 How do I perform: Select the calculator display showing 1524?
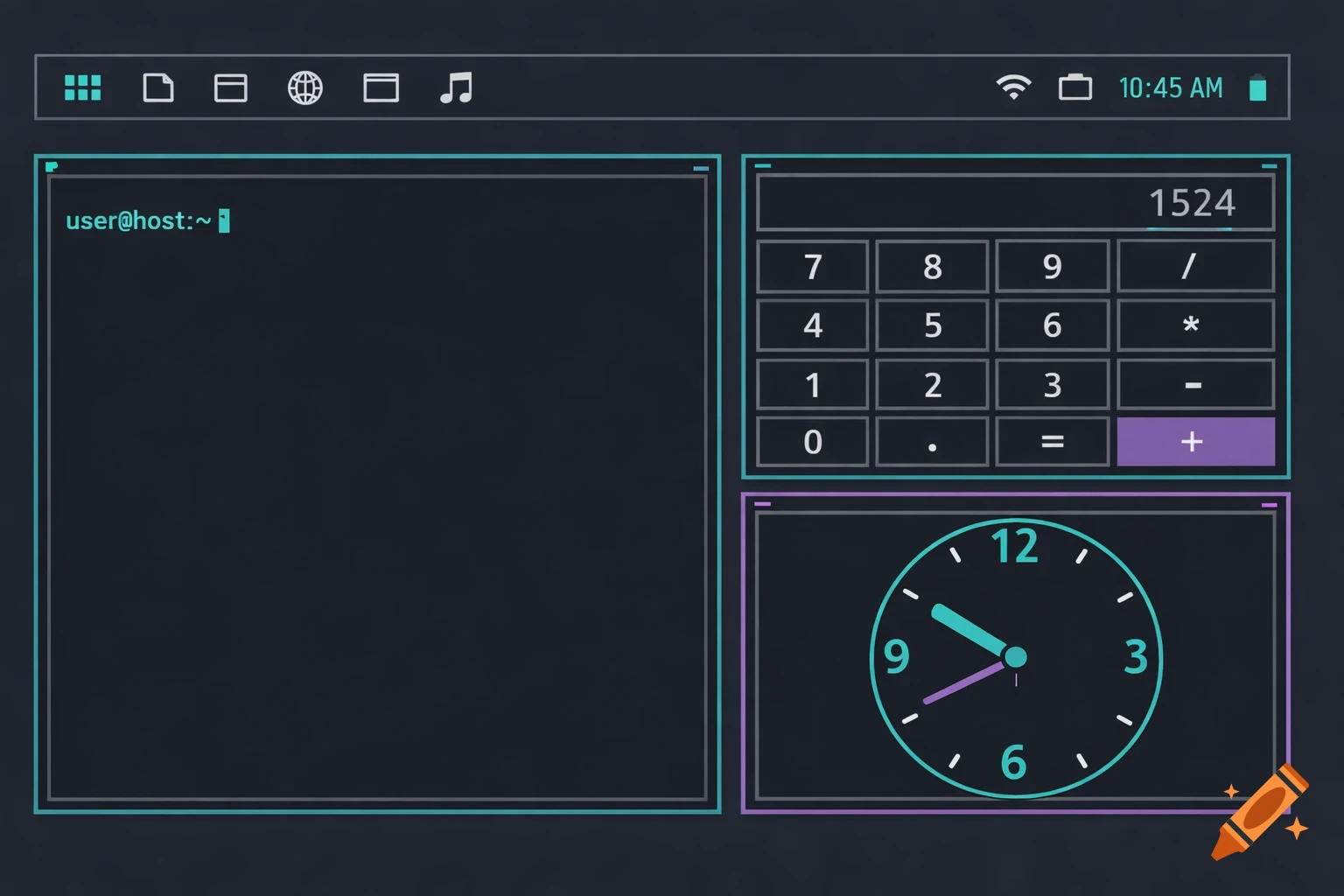click(x=1015, y=202)
